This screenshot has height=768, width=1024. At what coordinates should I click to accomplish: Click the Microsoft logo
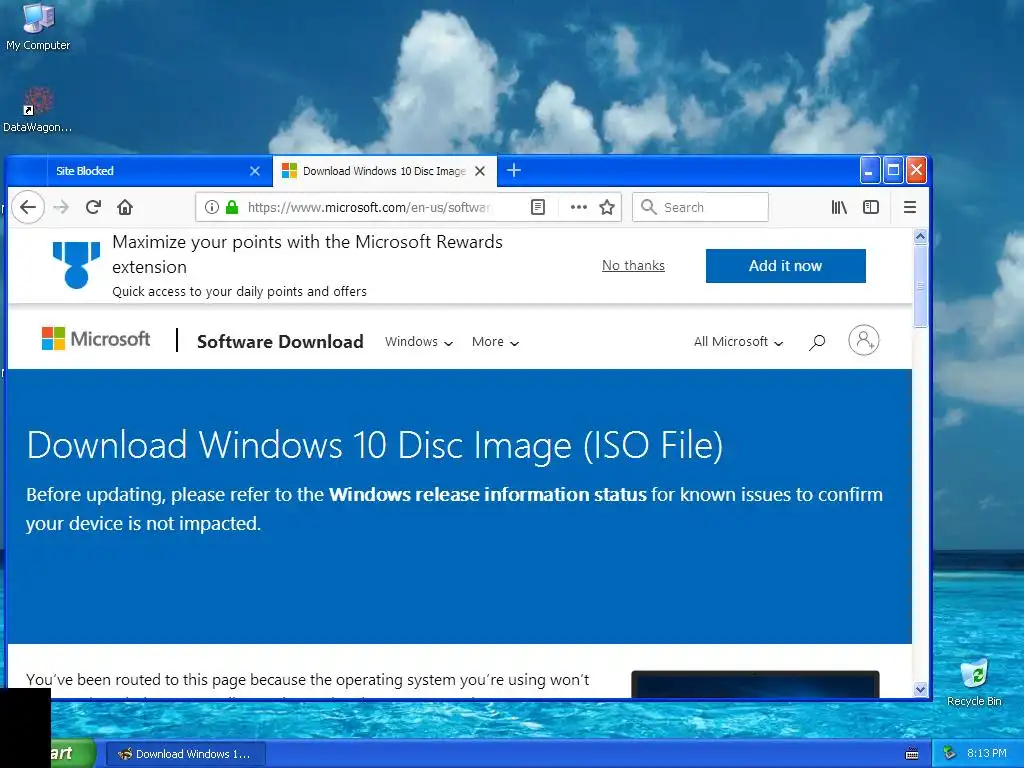pos(95,339)
